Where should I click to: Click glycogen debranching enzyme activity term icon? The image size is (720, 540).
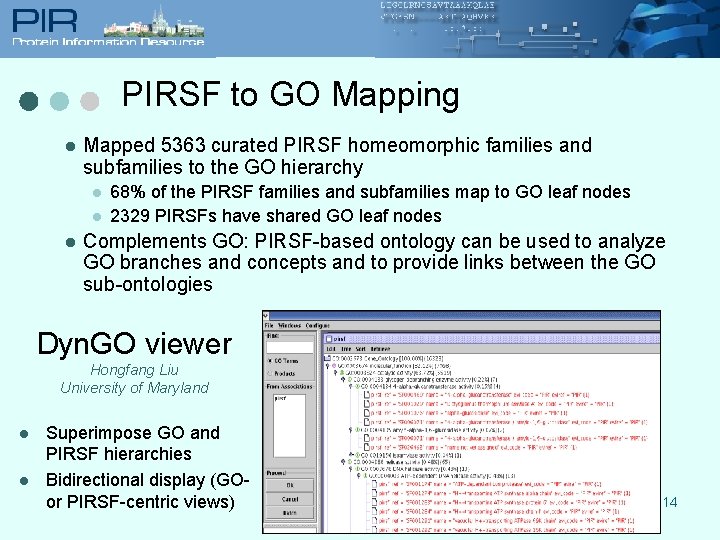tap(349, 380)
